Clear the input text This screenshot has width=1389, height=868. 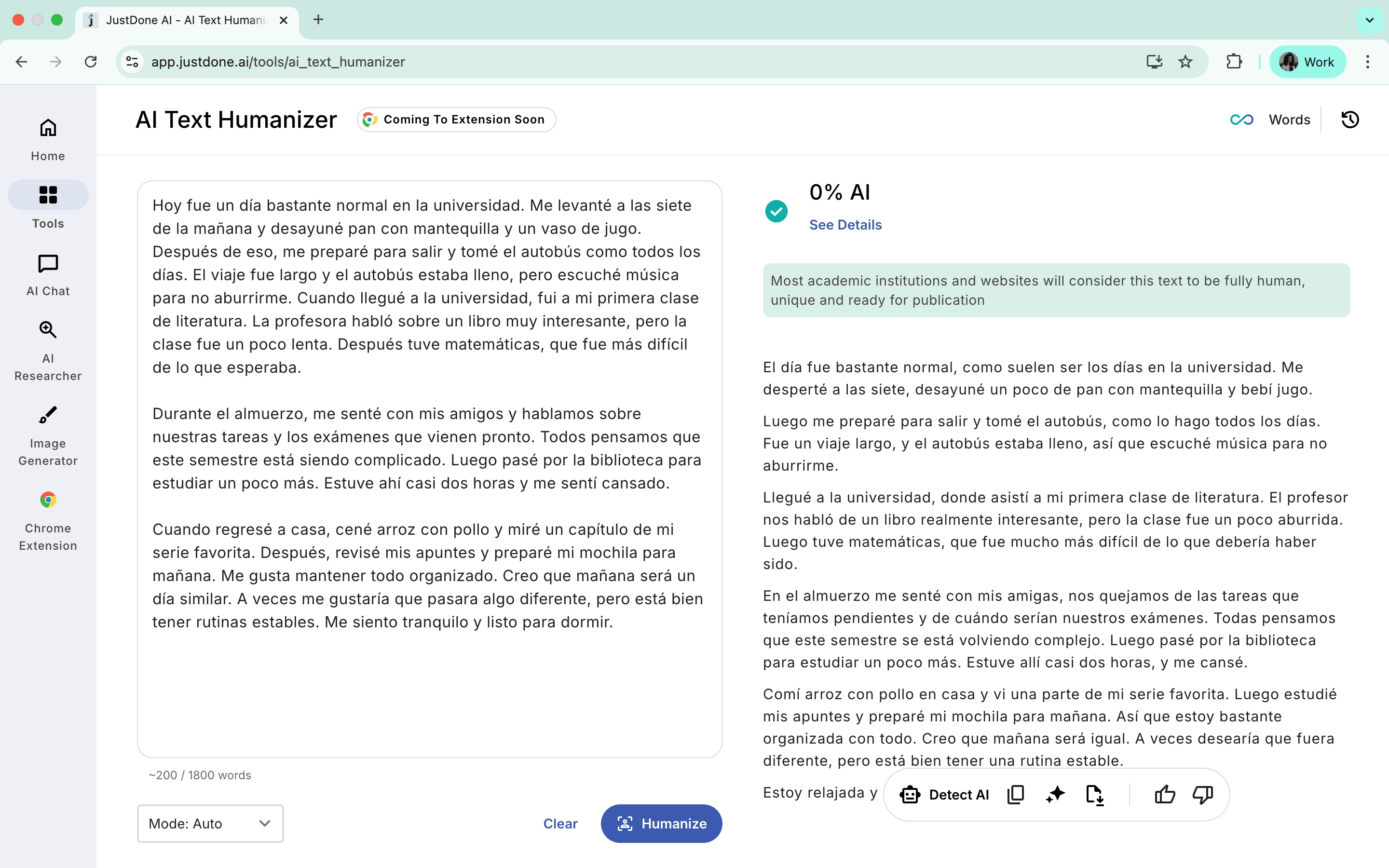pos(559,823)
